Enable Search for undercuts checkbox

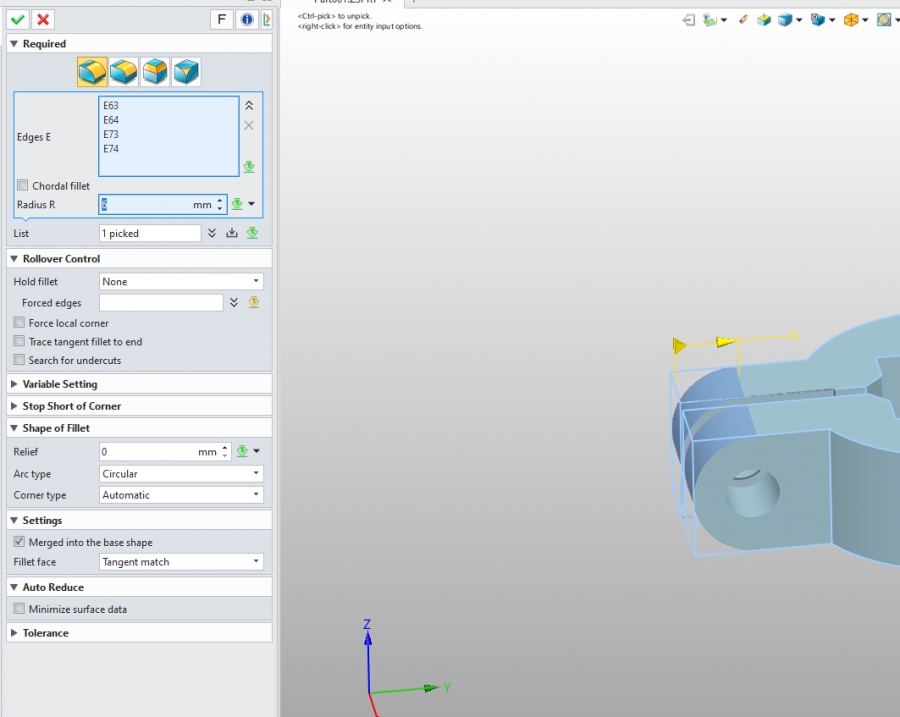click(19, 360)
